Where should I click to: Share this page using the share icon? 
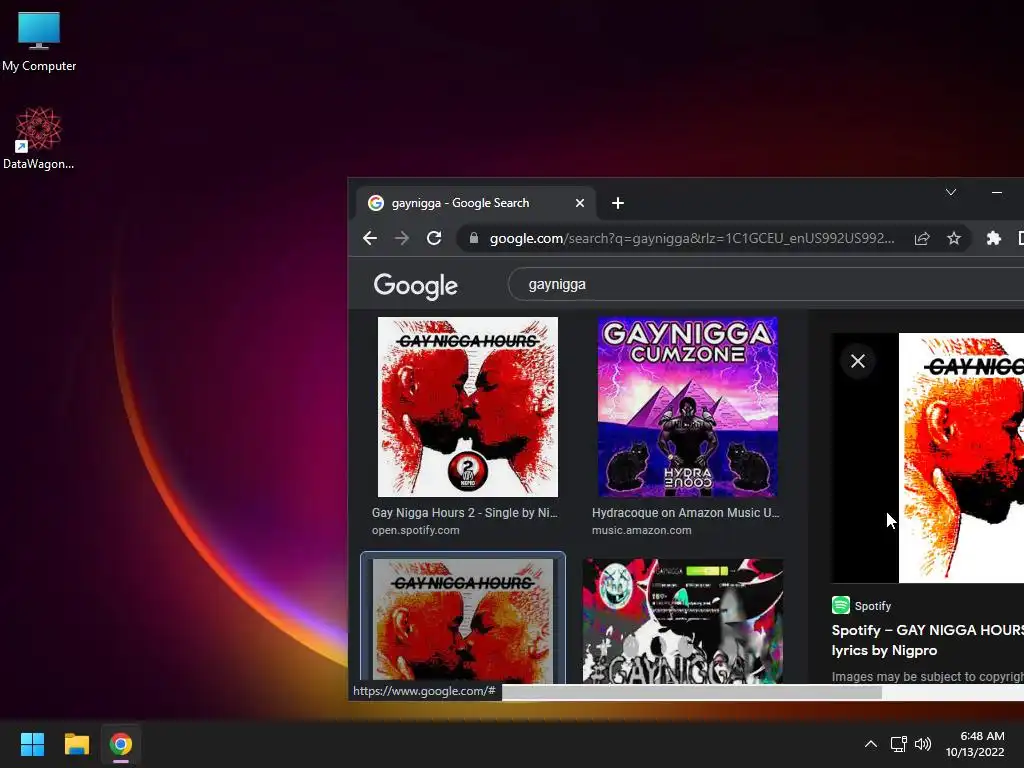point(921,238)
